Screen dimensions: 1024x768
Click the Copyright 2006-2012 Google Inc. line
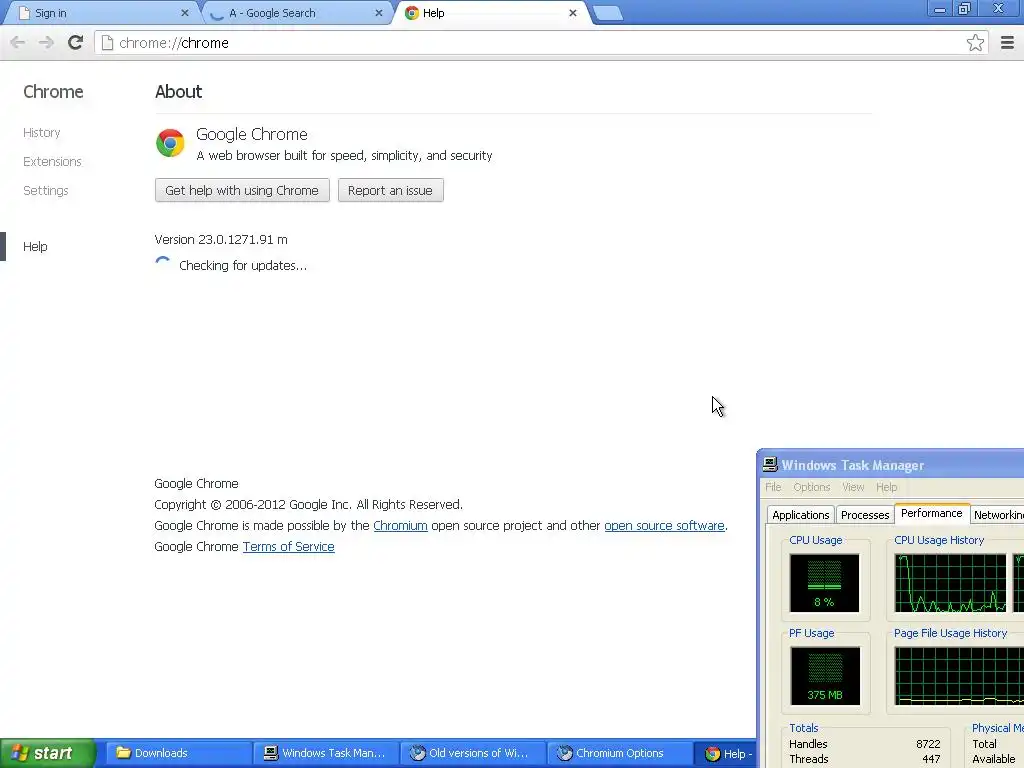point(308,505)
